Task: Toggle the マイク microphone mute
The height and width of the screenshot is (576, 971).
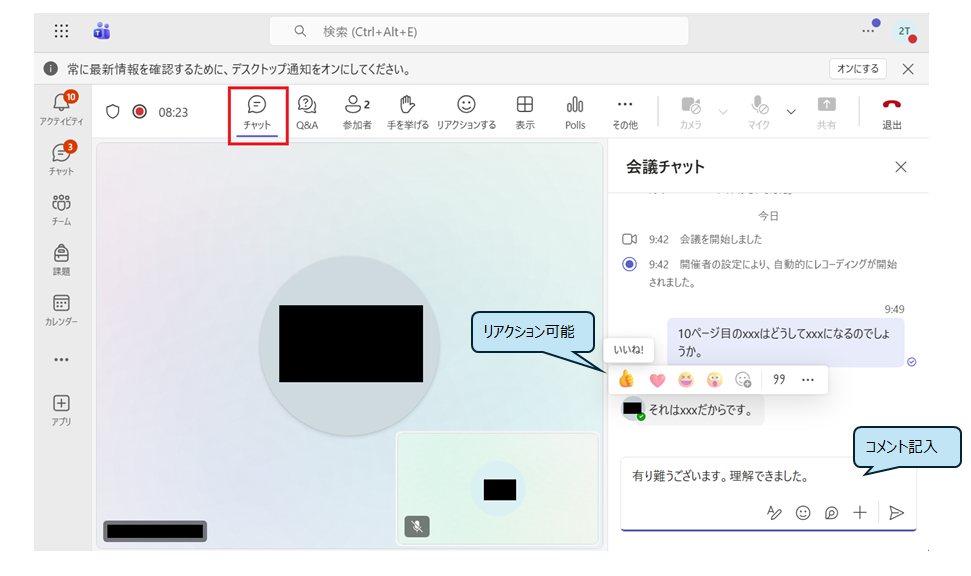Action: coord(759,112)
